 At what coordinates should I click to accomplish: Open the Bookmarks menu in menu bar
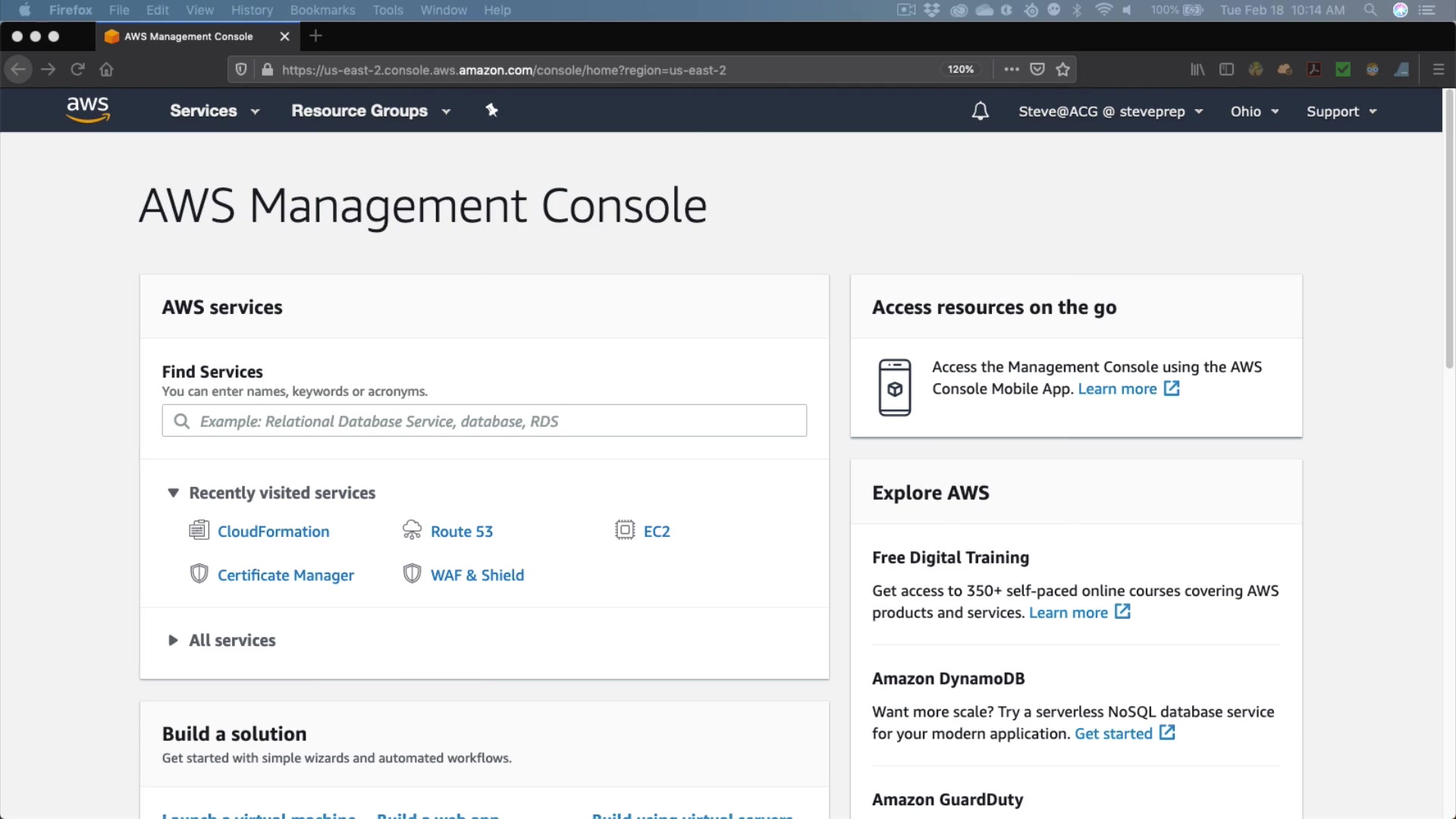[322, 10]
